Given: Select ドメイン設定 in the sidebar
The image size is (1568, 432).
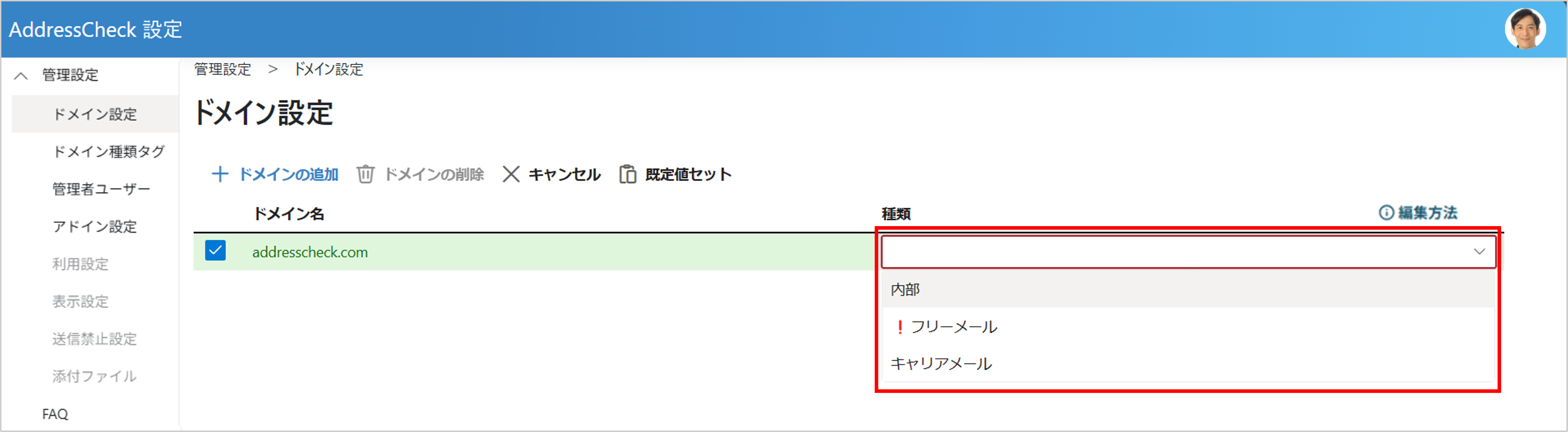Looking at the screenshot, I should (x=94, y=114).
